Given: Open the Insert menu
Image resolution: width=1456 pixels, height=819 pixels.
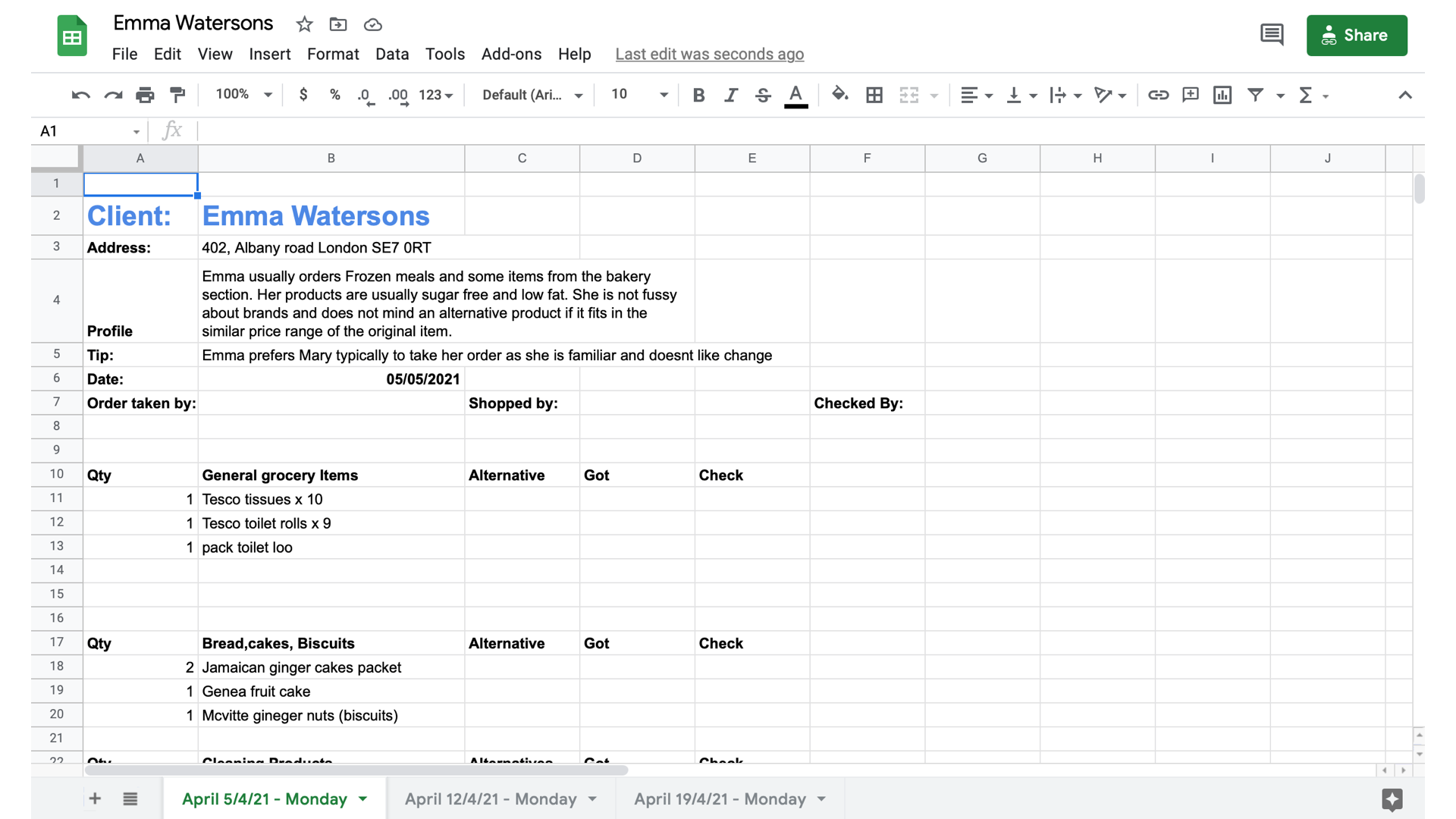Looking at the screenshot, I should tap(269, 54).
